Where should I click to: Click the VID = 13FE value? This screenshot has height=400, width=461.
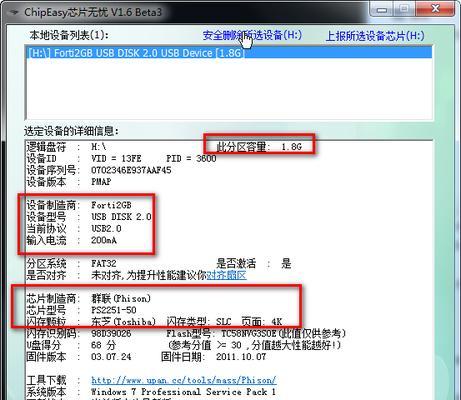click(116, 158)
